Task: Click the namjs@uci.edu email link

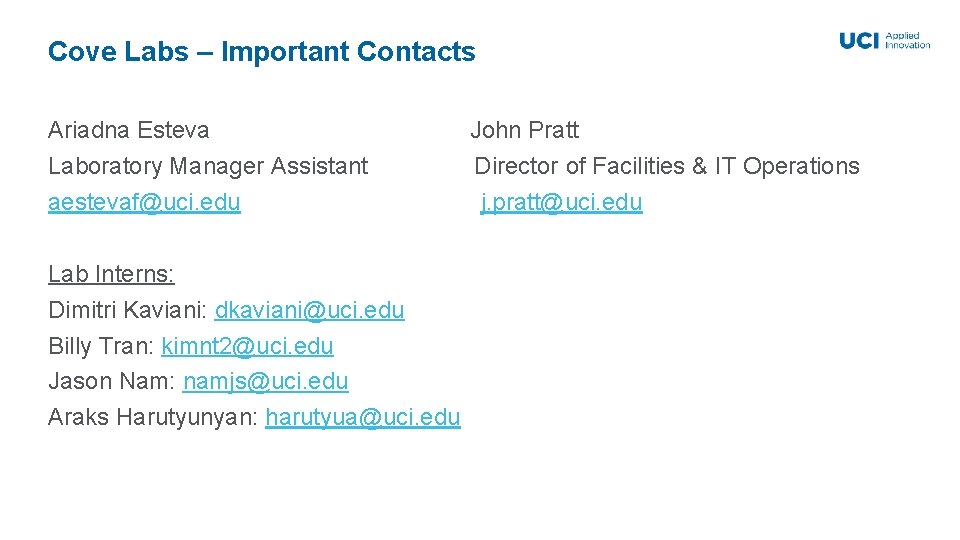Action: 266,381
